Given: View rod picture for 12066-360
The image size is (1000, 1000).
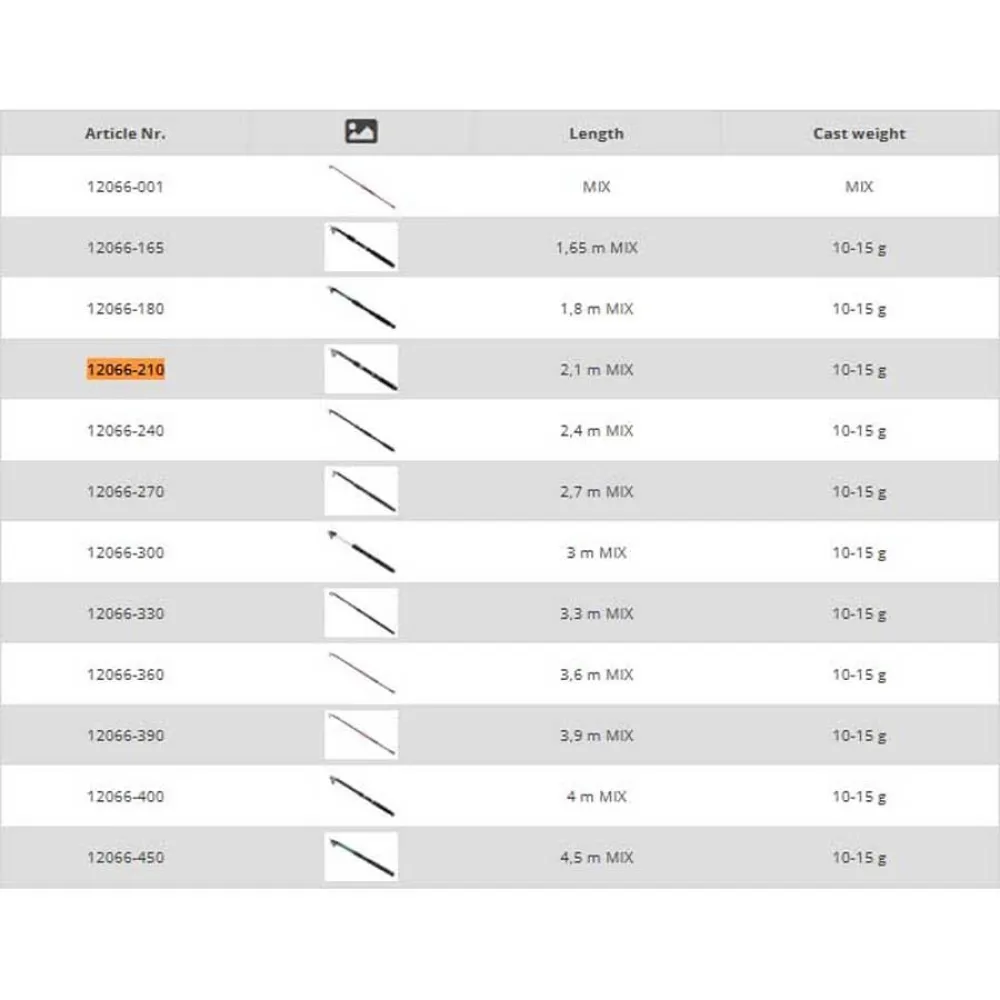Looking at the screenshot, I should 361,674.
